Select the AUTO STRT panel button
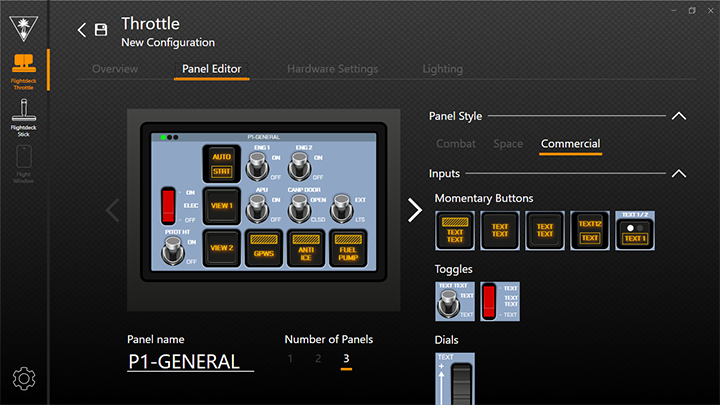 [221, 163]
